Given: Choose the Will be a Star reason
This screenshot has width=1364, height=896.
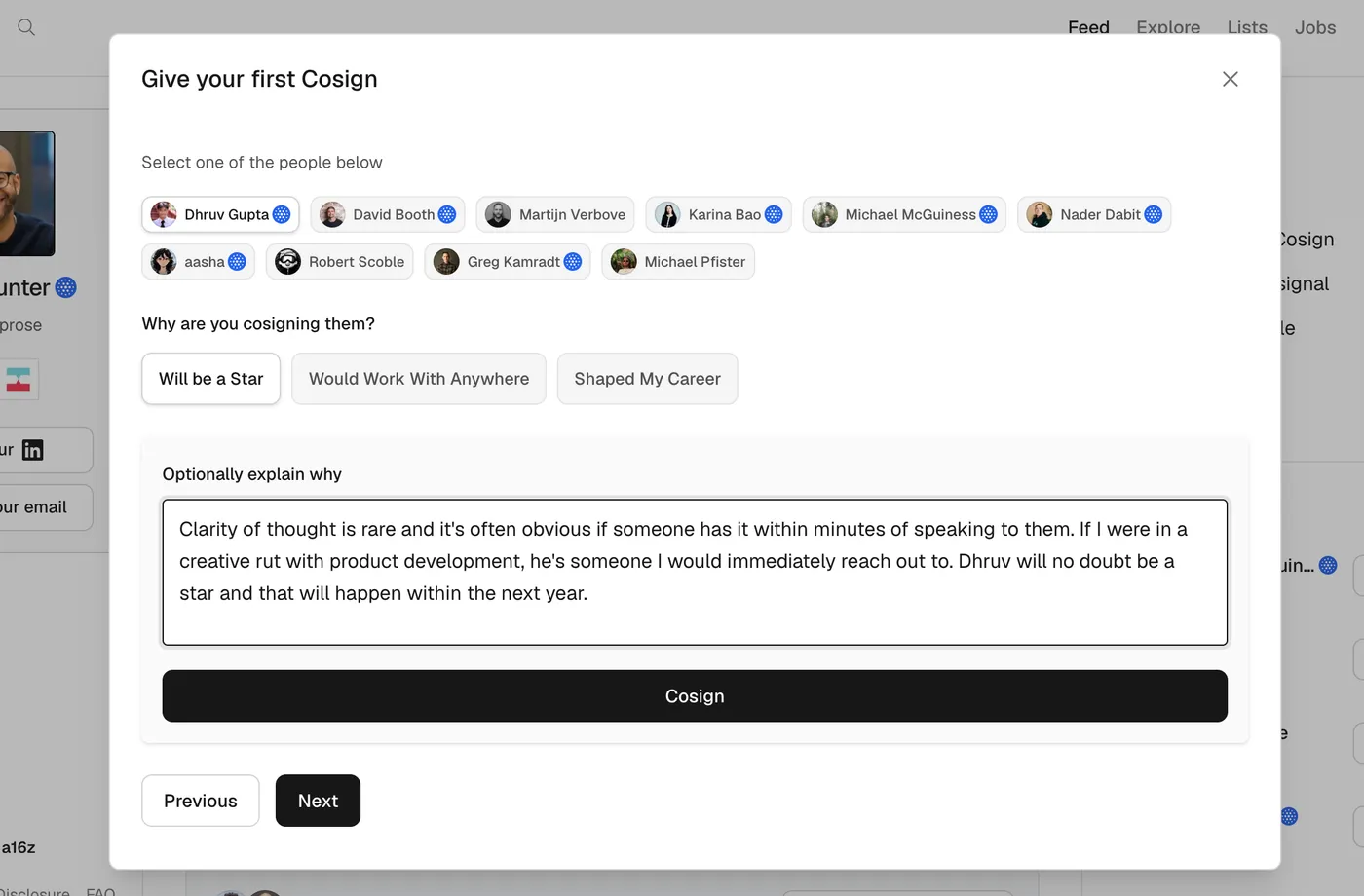Looking at the screenshot, I should coord(211,379).
